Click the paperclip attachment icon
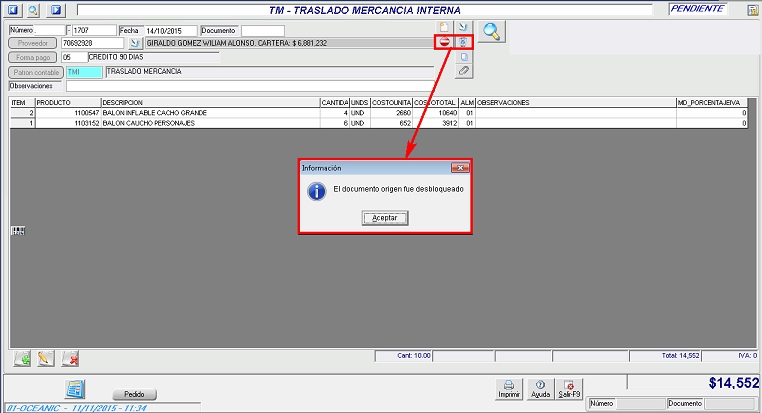This screenshot has width=762, height=413. 463,72
